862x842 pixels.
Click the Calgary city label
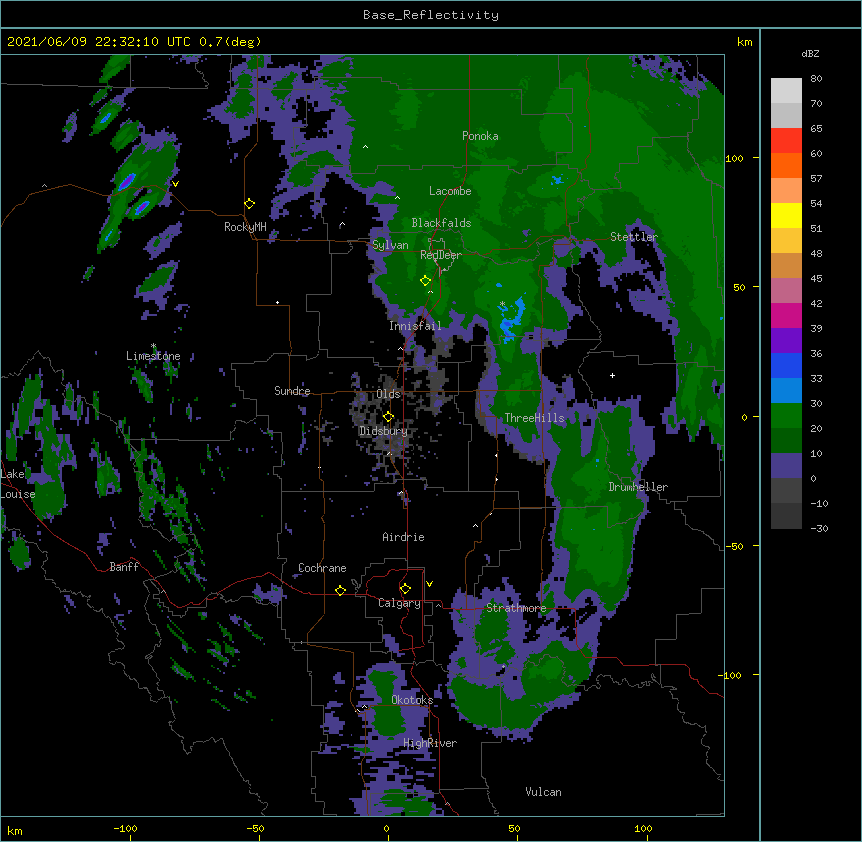pyautogui.click(x=399, y=603)
